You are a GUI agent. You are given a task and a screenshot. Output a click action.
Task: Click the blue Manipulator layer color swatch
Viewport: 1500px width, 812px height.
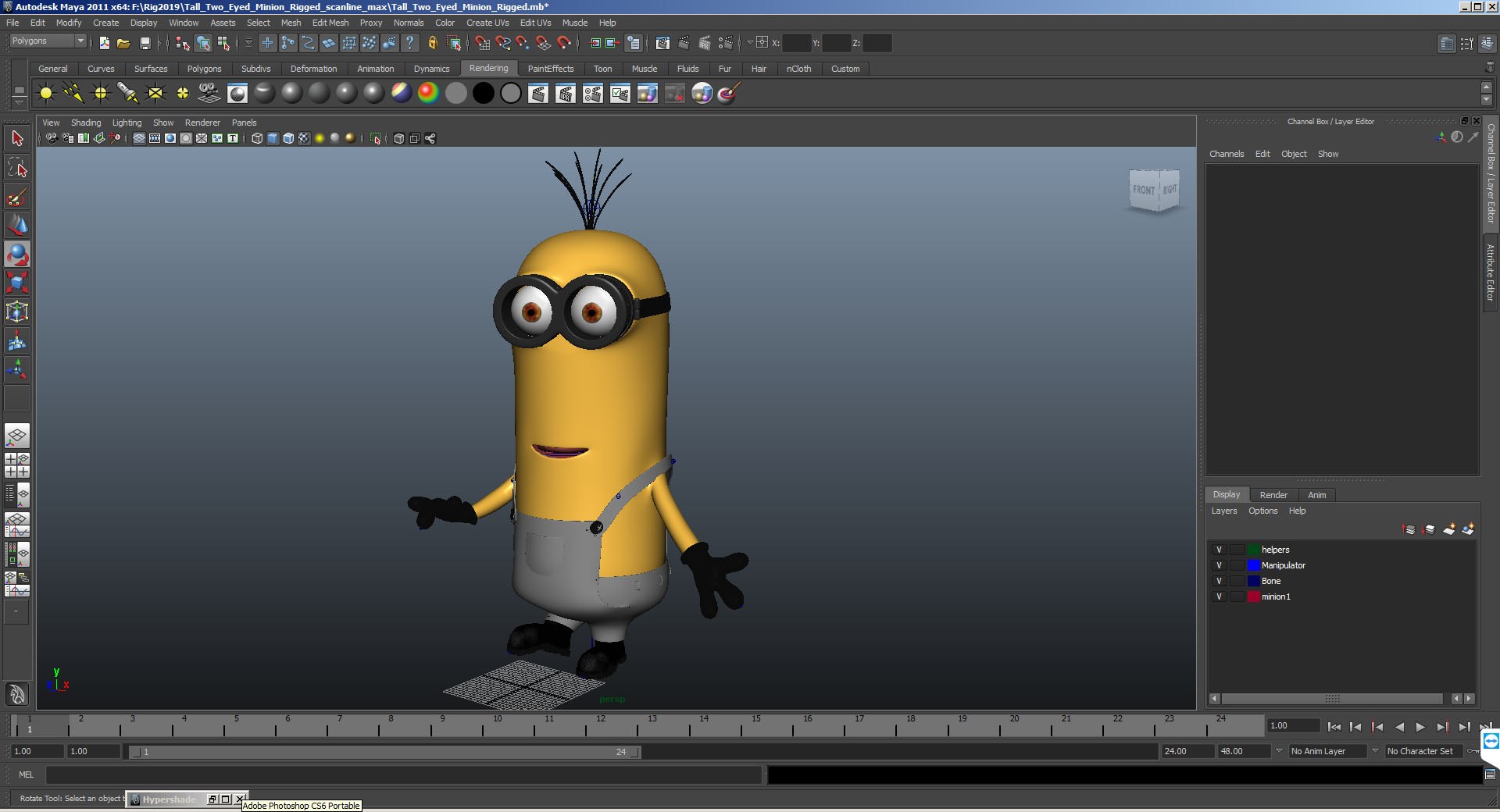[x=1254, y=565]
